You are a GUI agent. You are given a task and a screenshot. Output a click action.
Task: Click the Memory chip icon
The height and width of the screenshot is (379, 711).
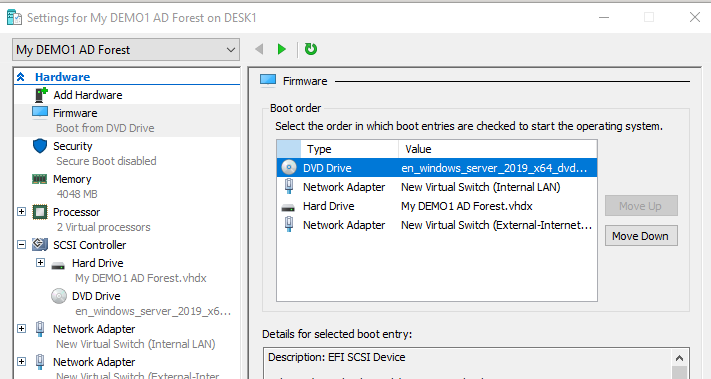click(x=39, y=179)
